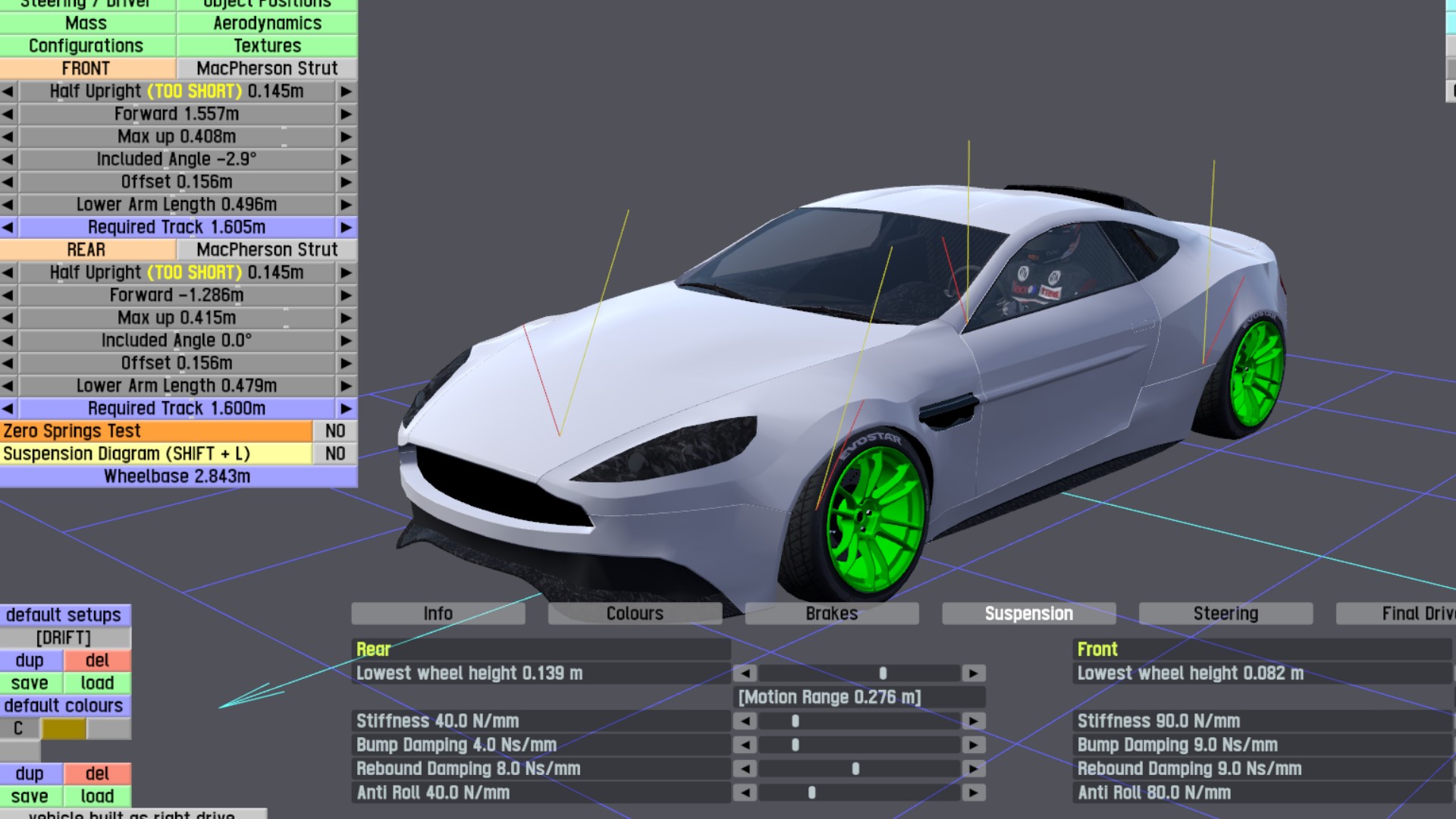Toggle vehicle built as right drive
The width and height of the screenshot is (1456, 819).
click(133, 814)
